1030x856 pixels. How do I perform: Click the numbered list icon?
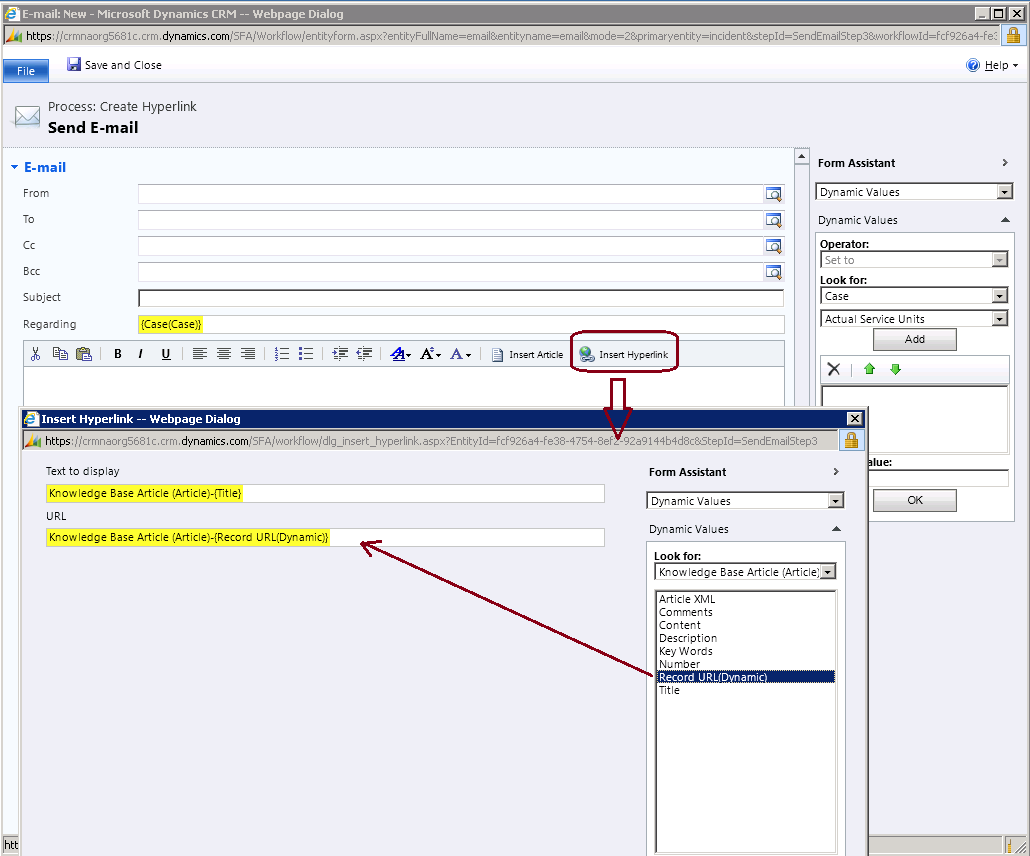point(282,354)
